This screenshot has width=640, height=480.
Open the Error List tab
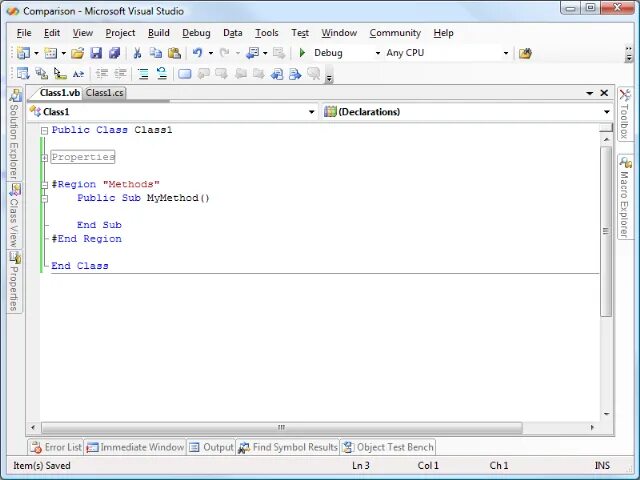tap(56, 447)
